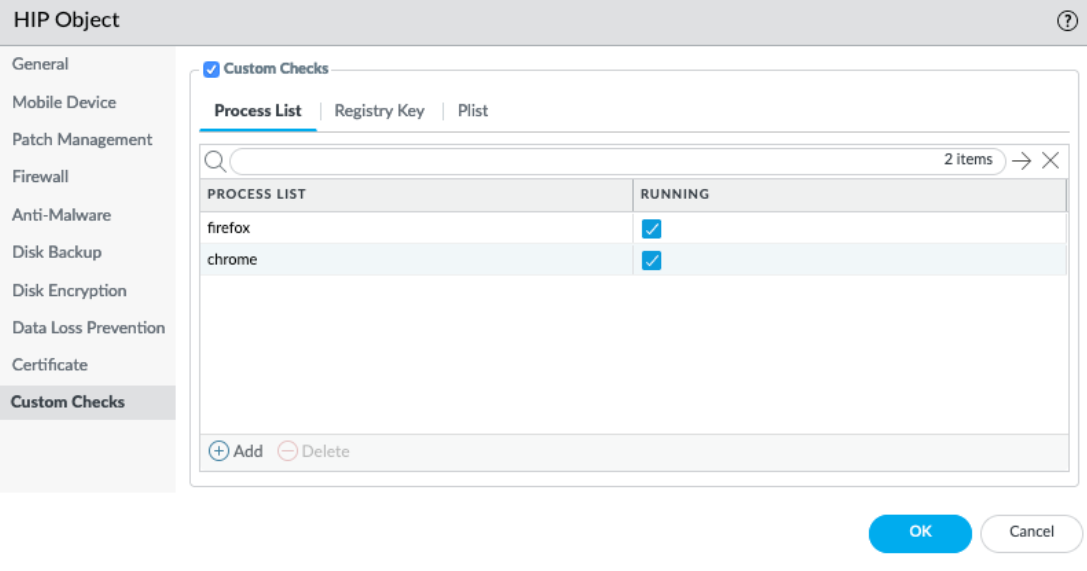Uncheck Running for chrome process
This screenshot has width=1087, height=571.
652,261
